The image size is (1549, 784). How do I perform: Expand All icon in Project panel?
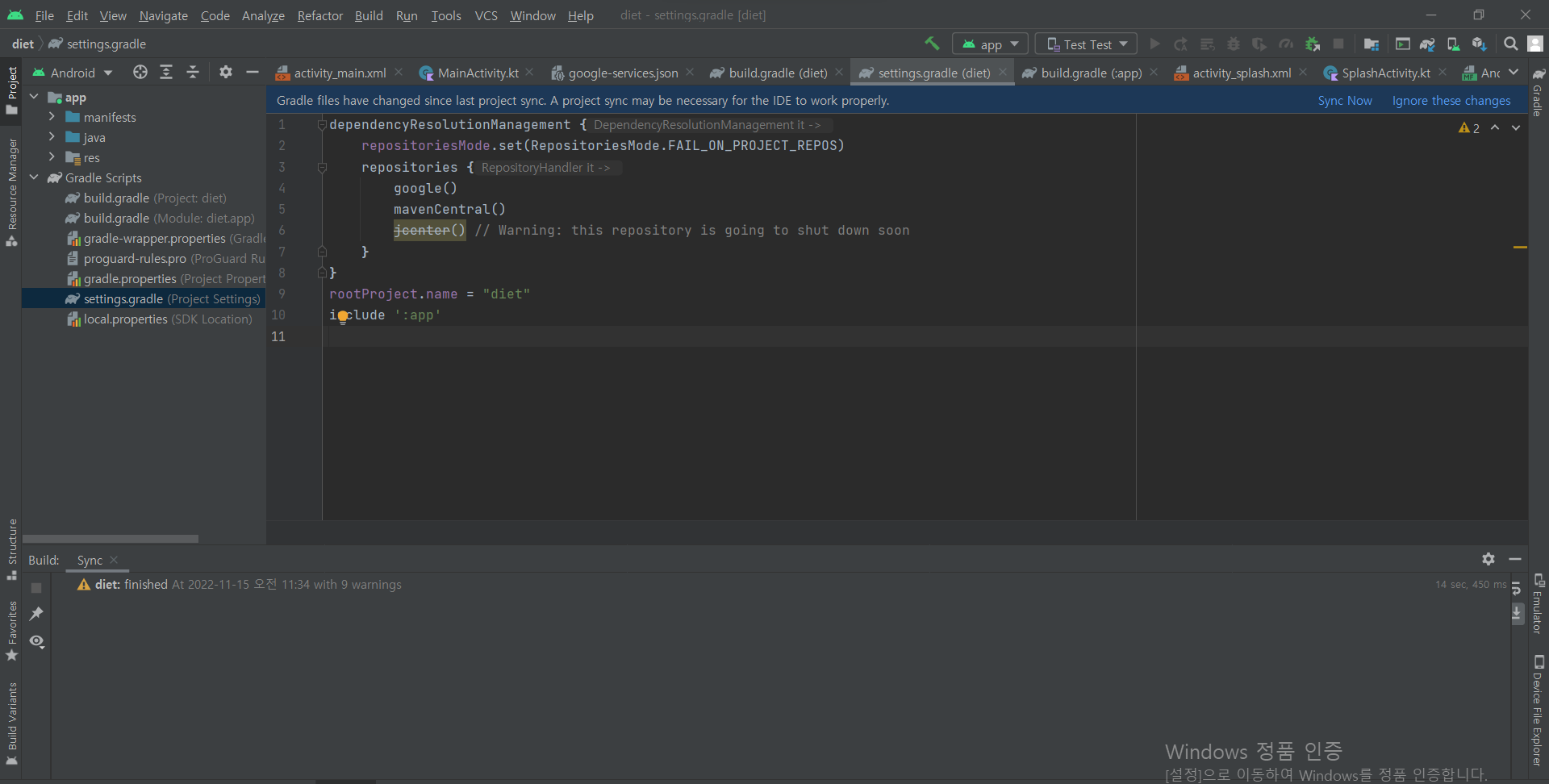click(166, 72)
